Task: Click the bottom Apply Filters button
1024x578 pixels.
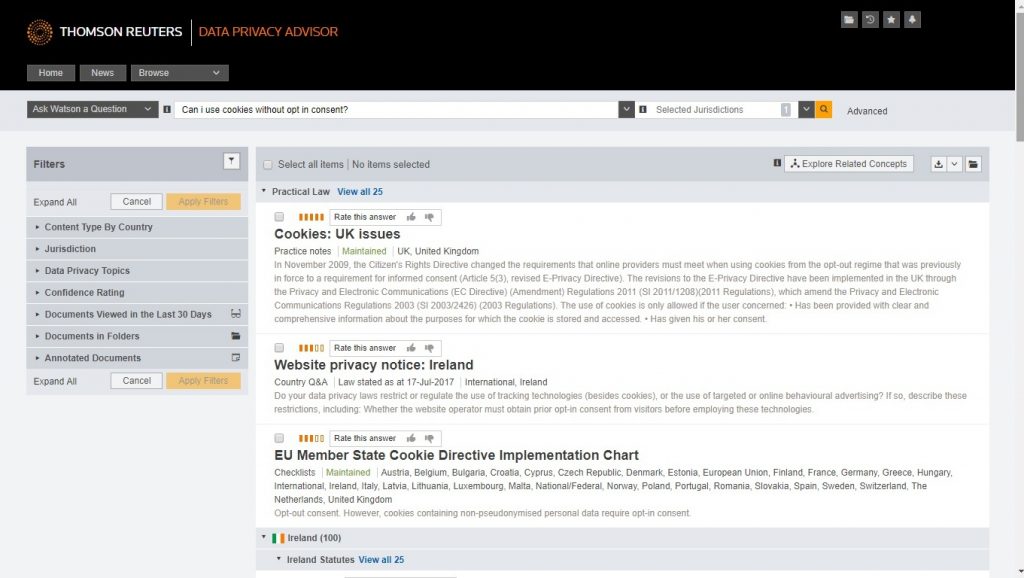Action: tap(203, 381)
